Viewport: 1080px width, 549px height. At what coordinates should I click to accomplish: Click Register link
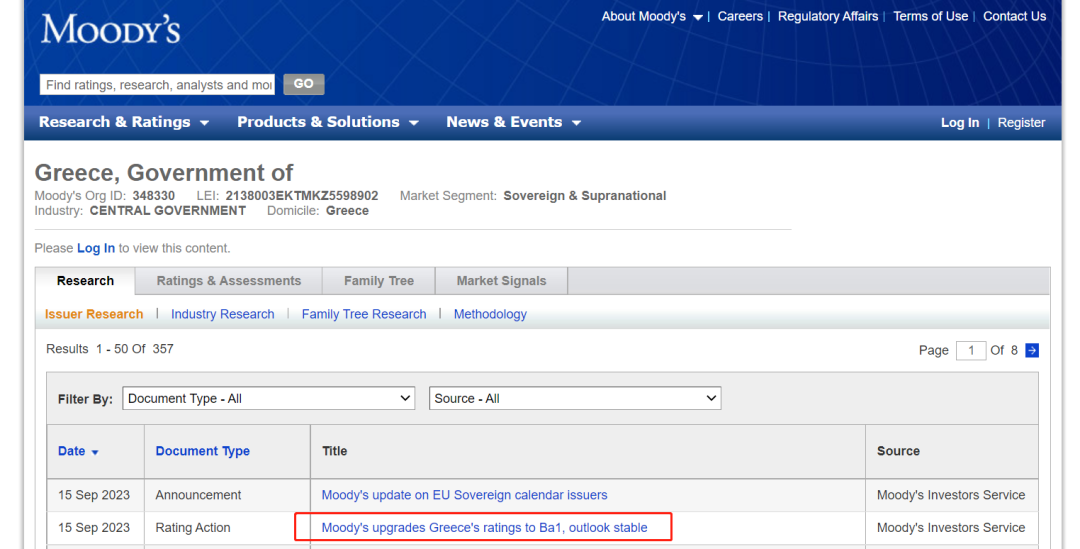coord(1021,123)
